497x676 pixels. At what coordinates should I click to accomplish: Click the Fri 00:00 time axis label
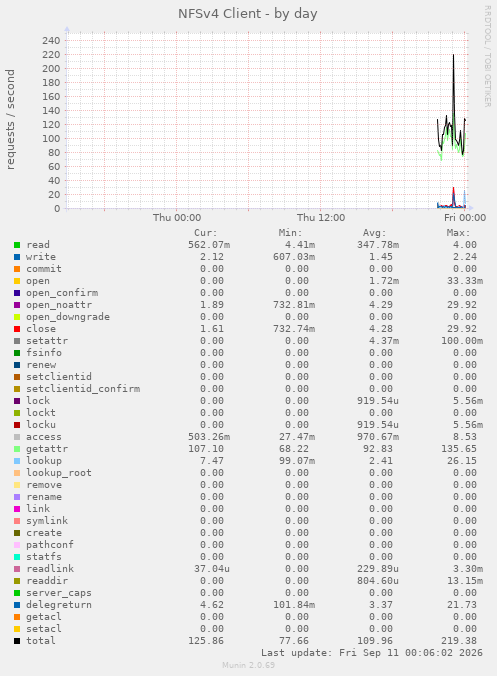465,218
